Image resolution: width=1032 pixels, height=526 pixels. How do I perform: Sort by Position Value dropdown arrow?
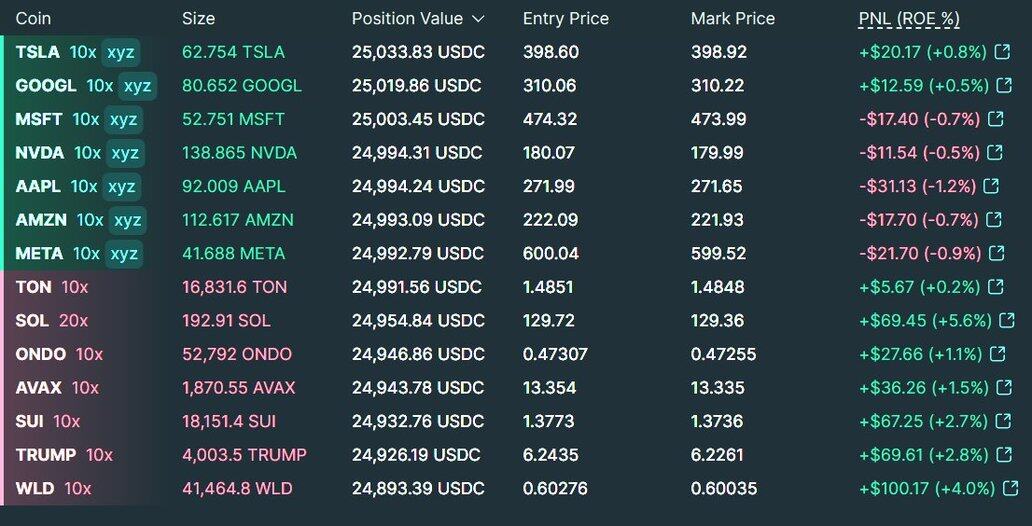[x=478, y=19]
